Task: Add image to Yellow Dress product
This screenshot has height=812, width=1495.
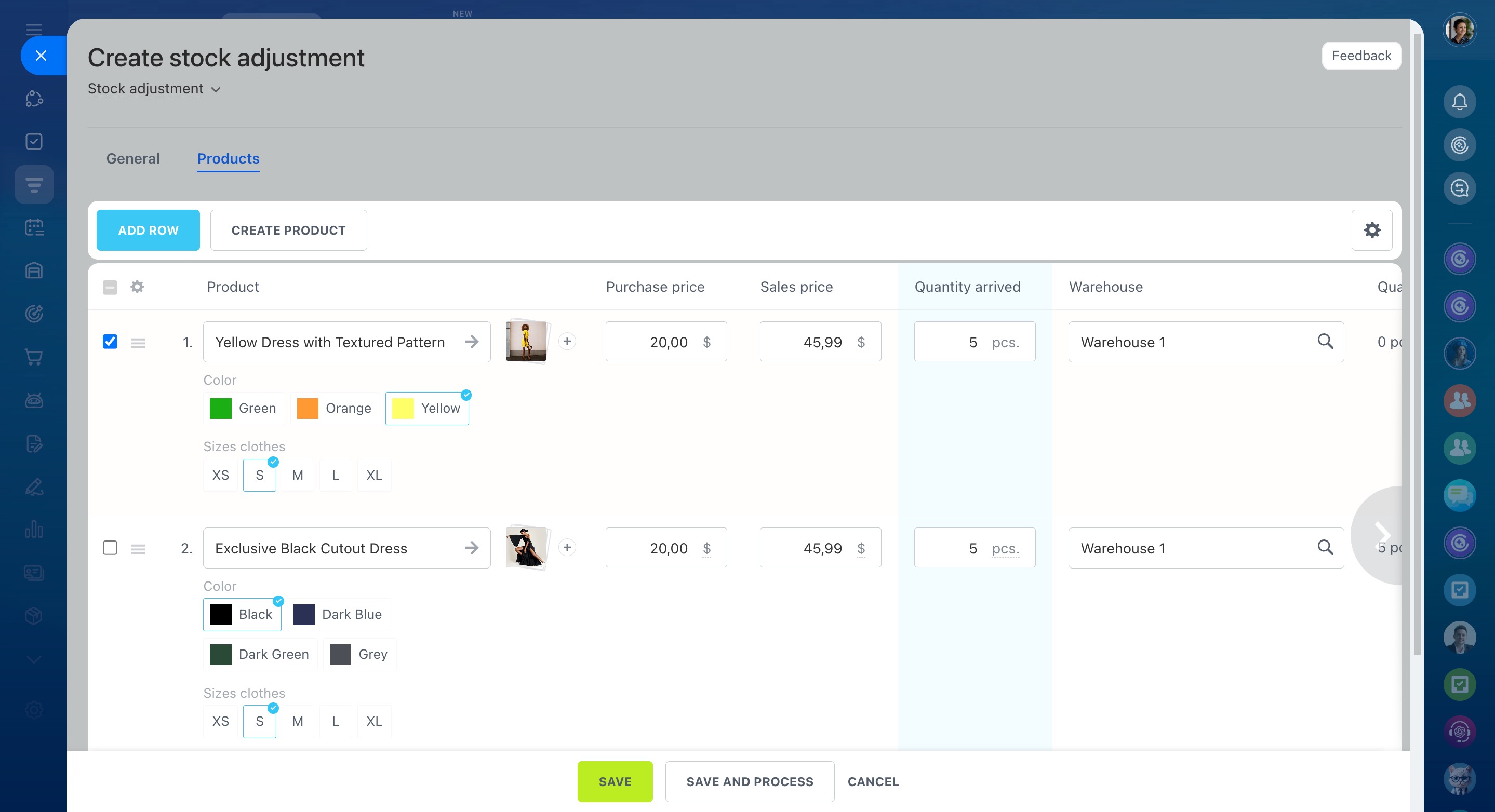Action: click(567, 341)
